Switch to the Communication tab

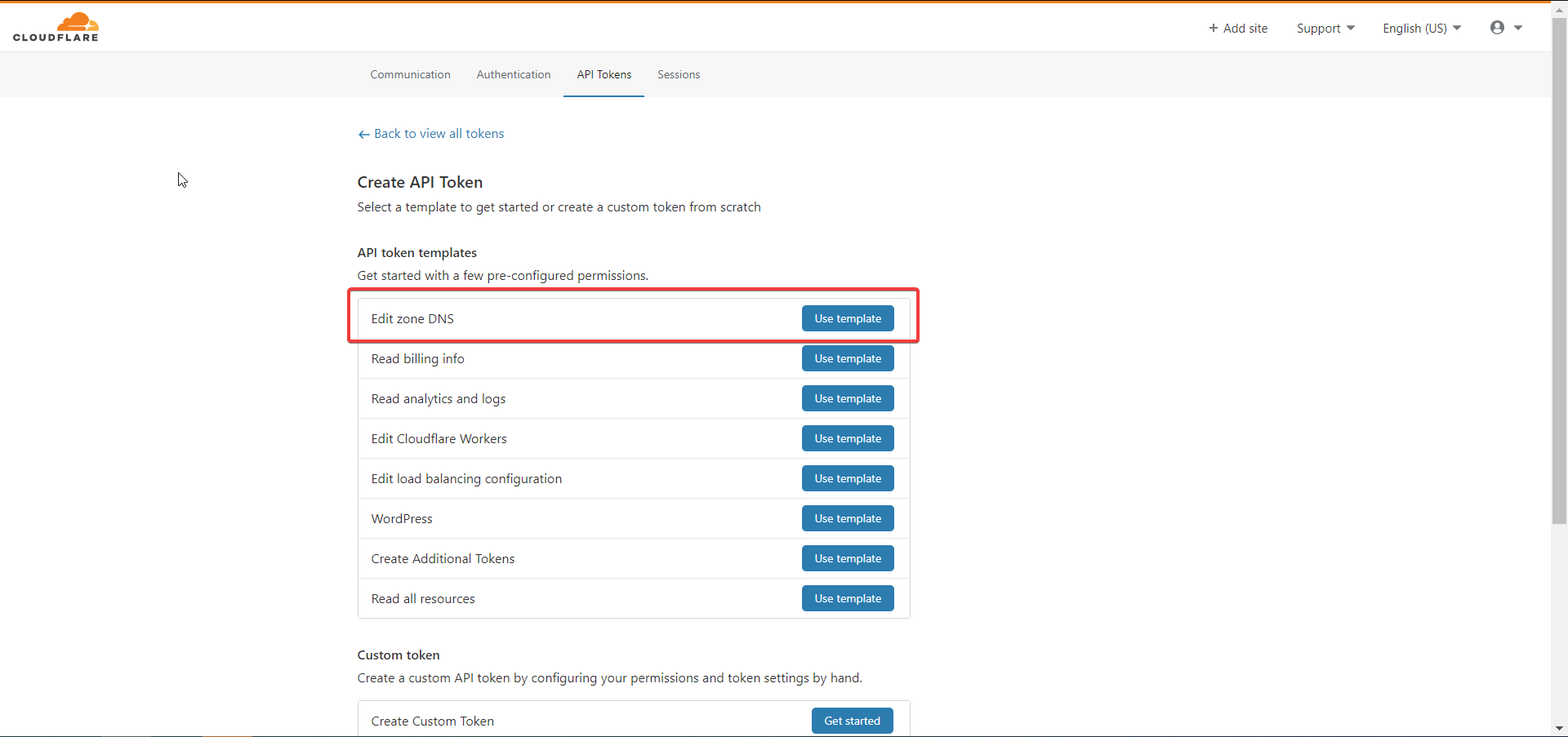point(410,74)
